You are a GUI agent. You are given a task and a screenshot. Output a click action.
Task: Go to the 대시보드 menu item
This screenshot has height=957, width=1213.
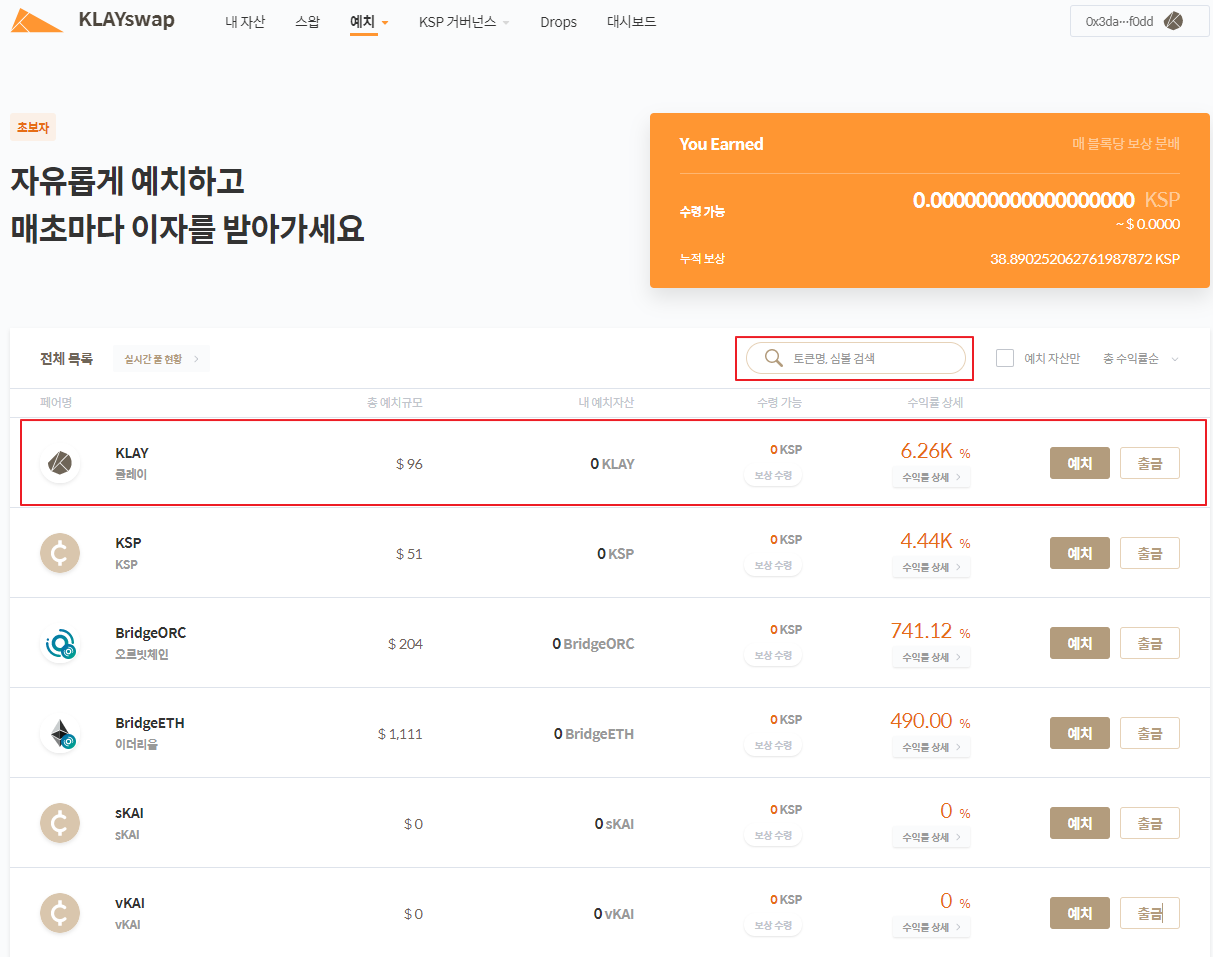click(x=631, y=21)
